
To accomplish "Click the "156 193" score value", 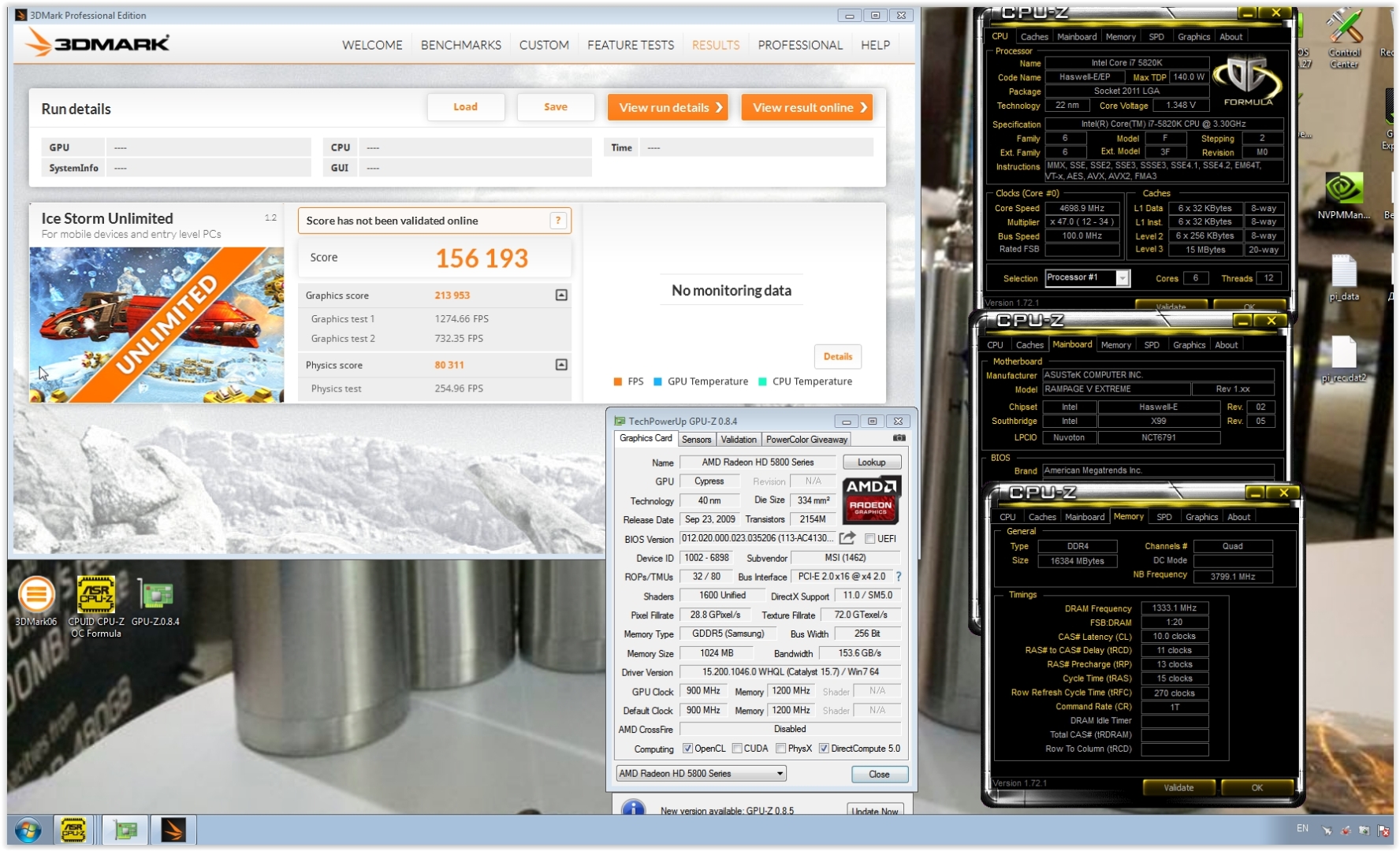I will (x=482, y=258).
